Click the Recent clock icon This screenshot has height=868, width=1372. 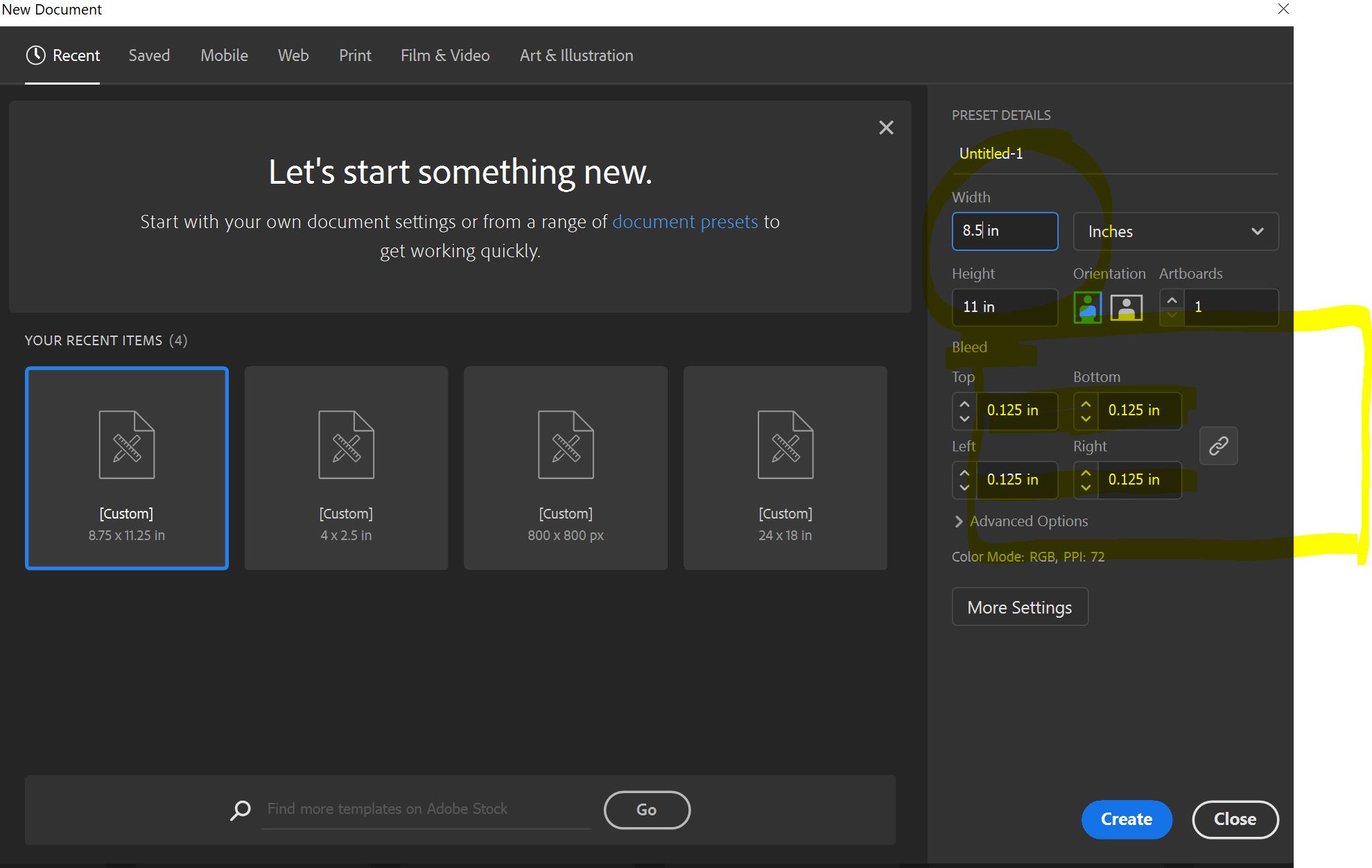(x=35, y=55)
